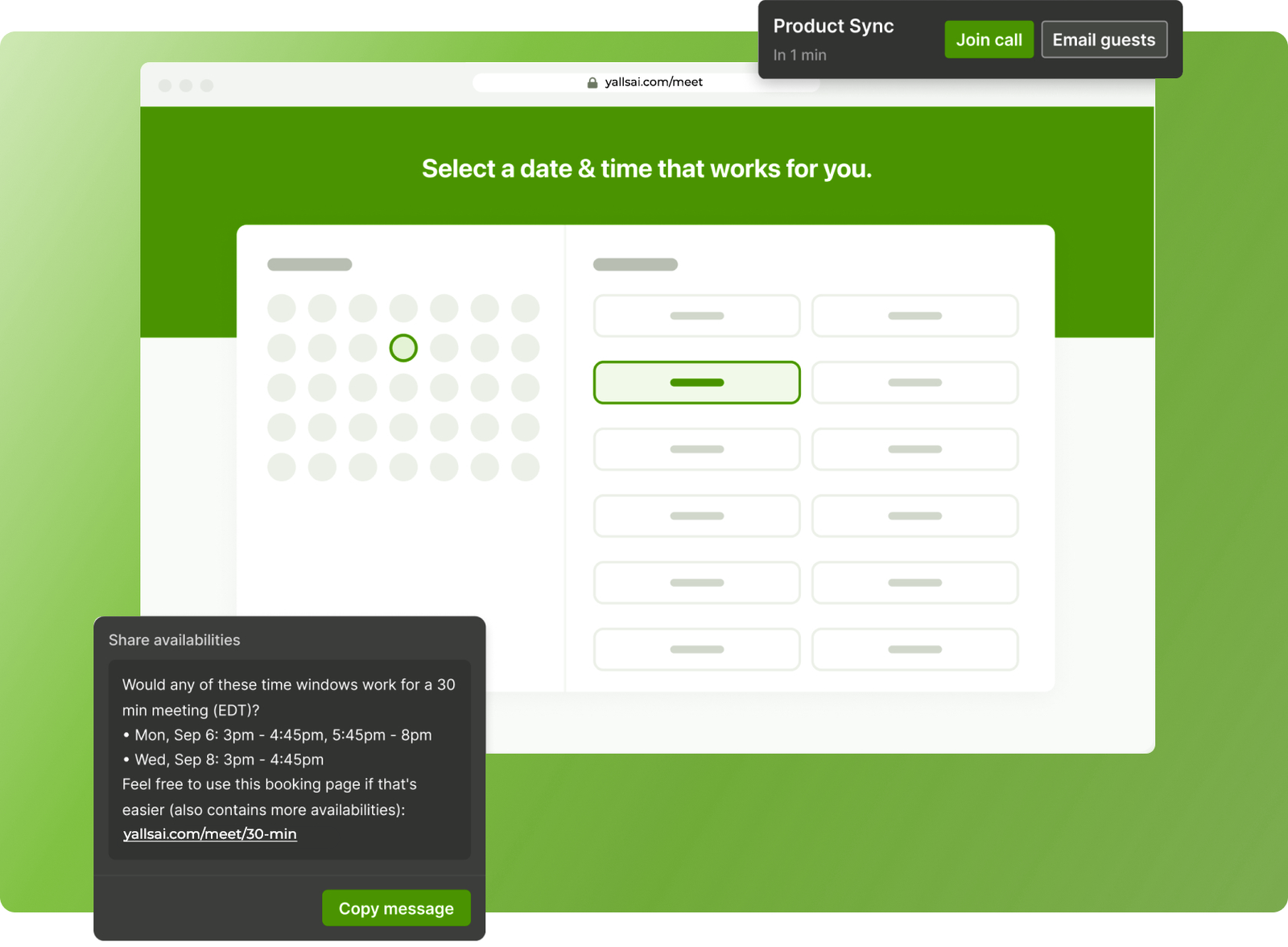Click the highlighted green time slot

coord(696,383)
